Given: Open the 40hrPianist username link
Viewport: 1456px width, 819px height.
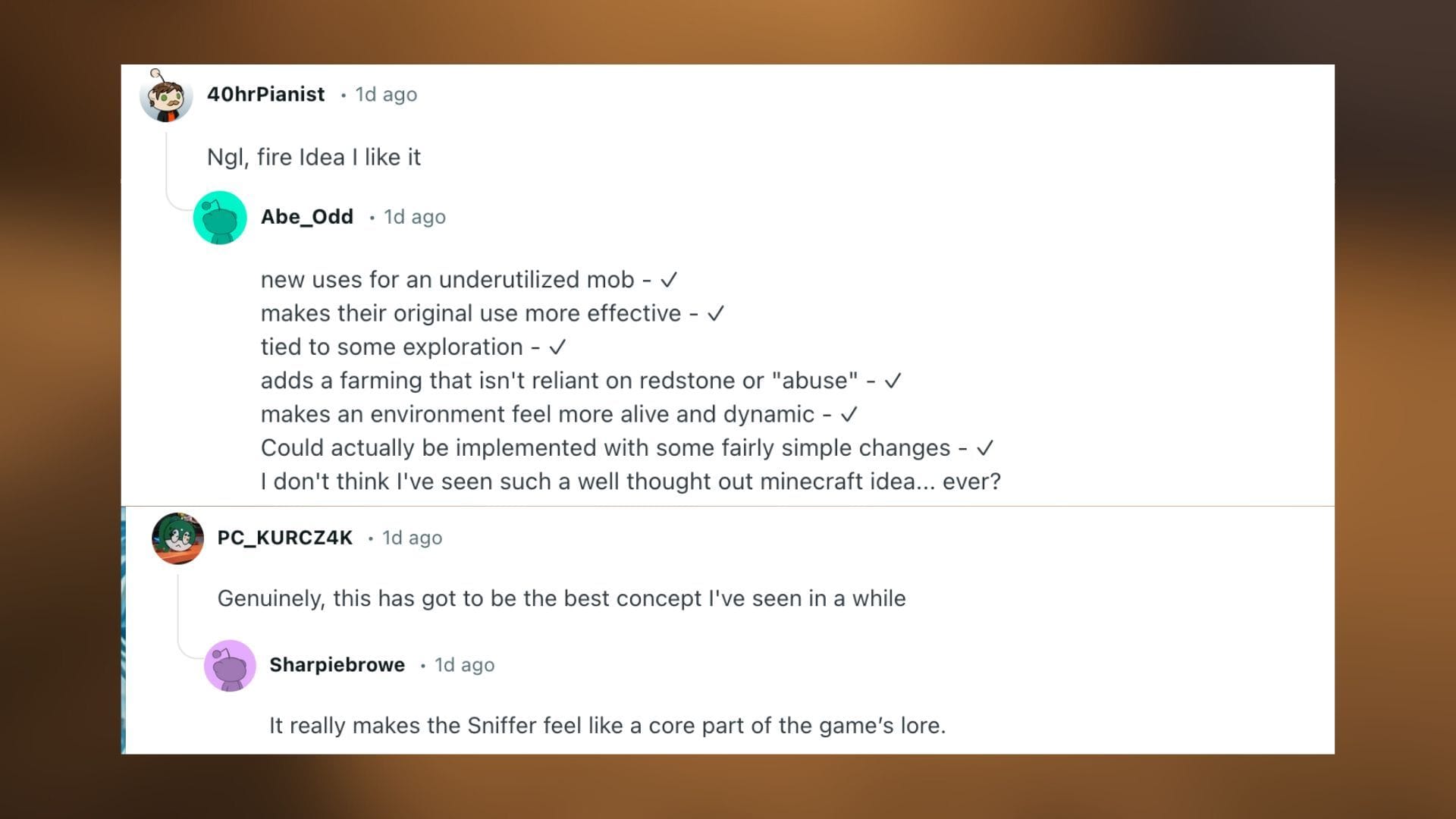Looking at the screenshot, I should 266,94.
